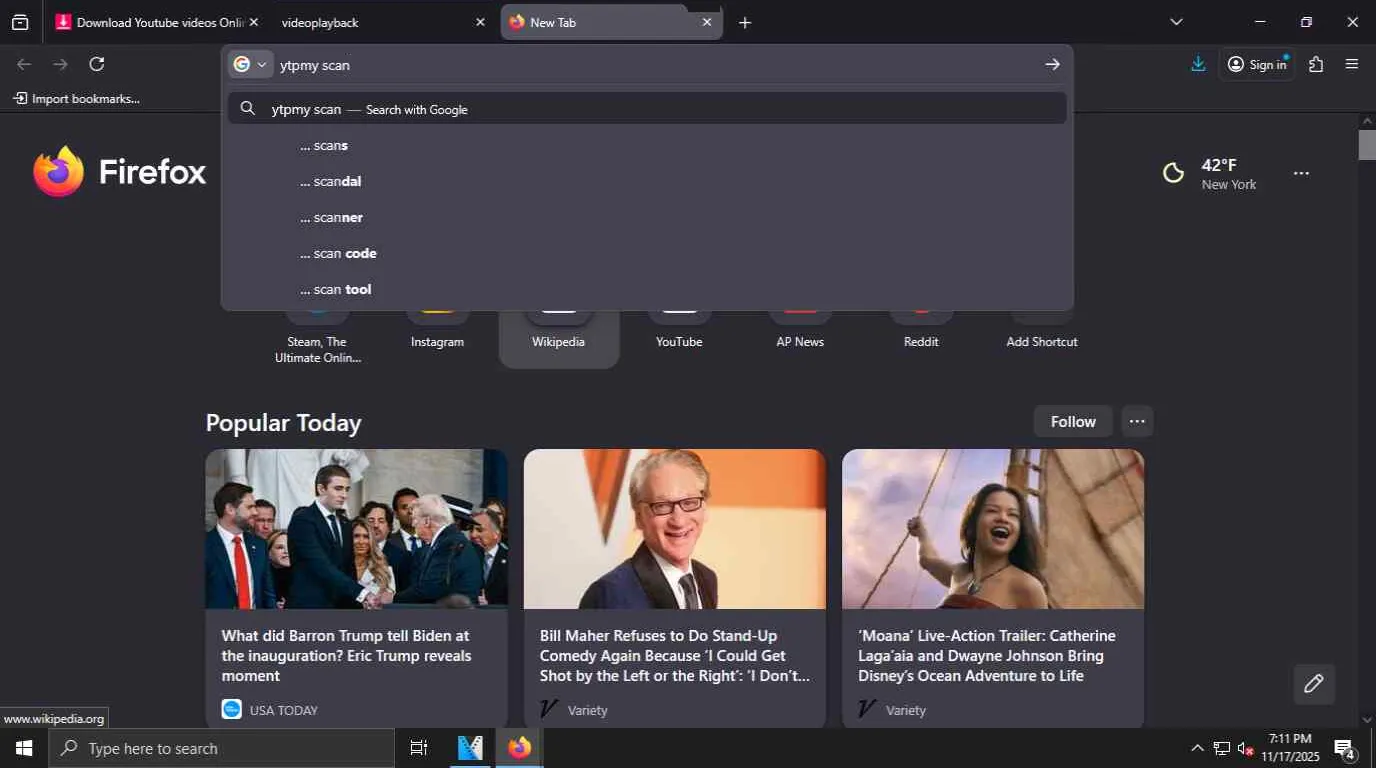1376x768 pixels.
Task: Select the 'scans' search suggestion
Action: [647, 145]
